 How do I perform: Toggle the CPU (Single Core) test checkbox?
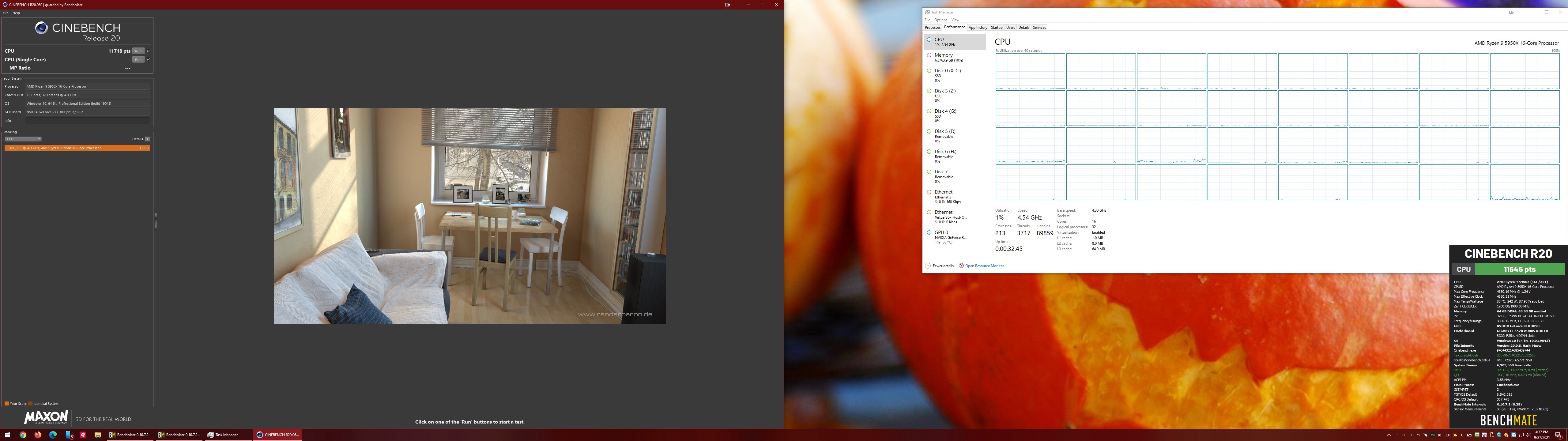pos(149,60)
